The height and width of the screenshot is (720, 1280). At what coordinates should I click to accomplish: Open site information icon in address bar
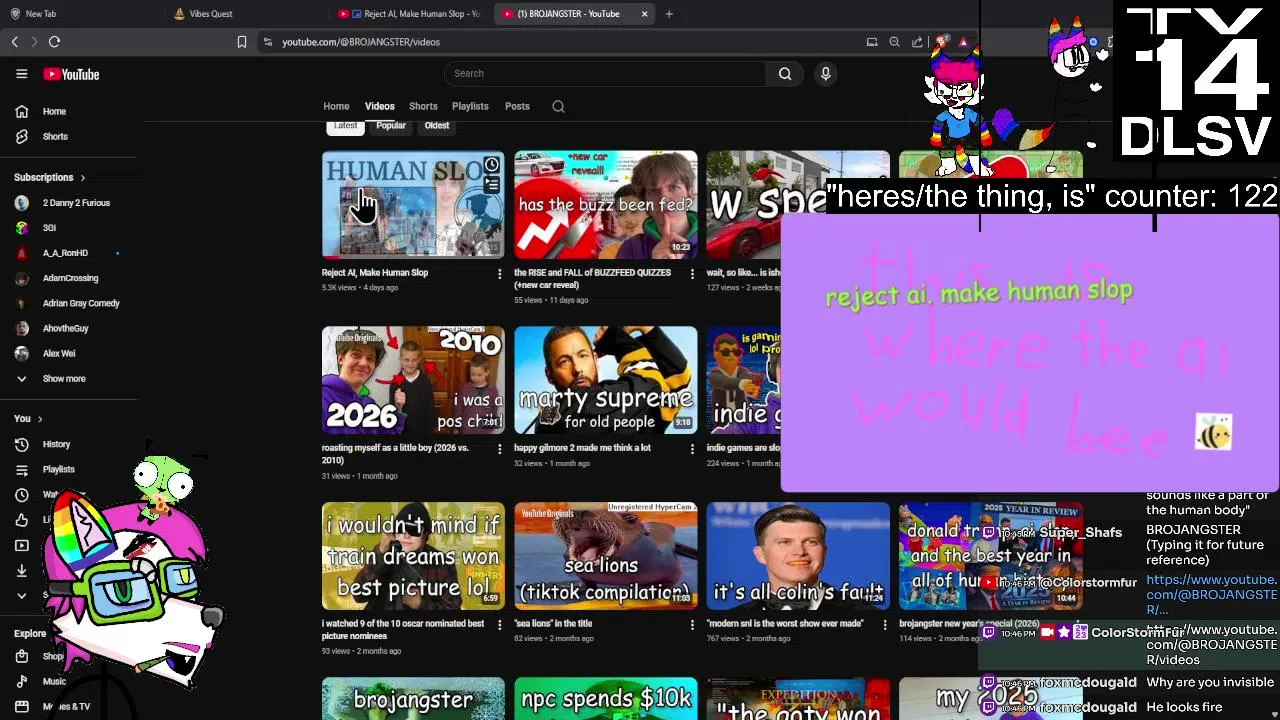point(267,42)
